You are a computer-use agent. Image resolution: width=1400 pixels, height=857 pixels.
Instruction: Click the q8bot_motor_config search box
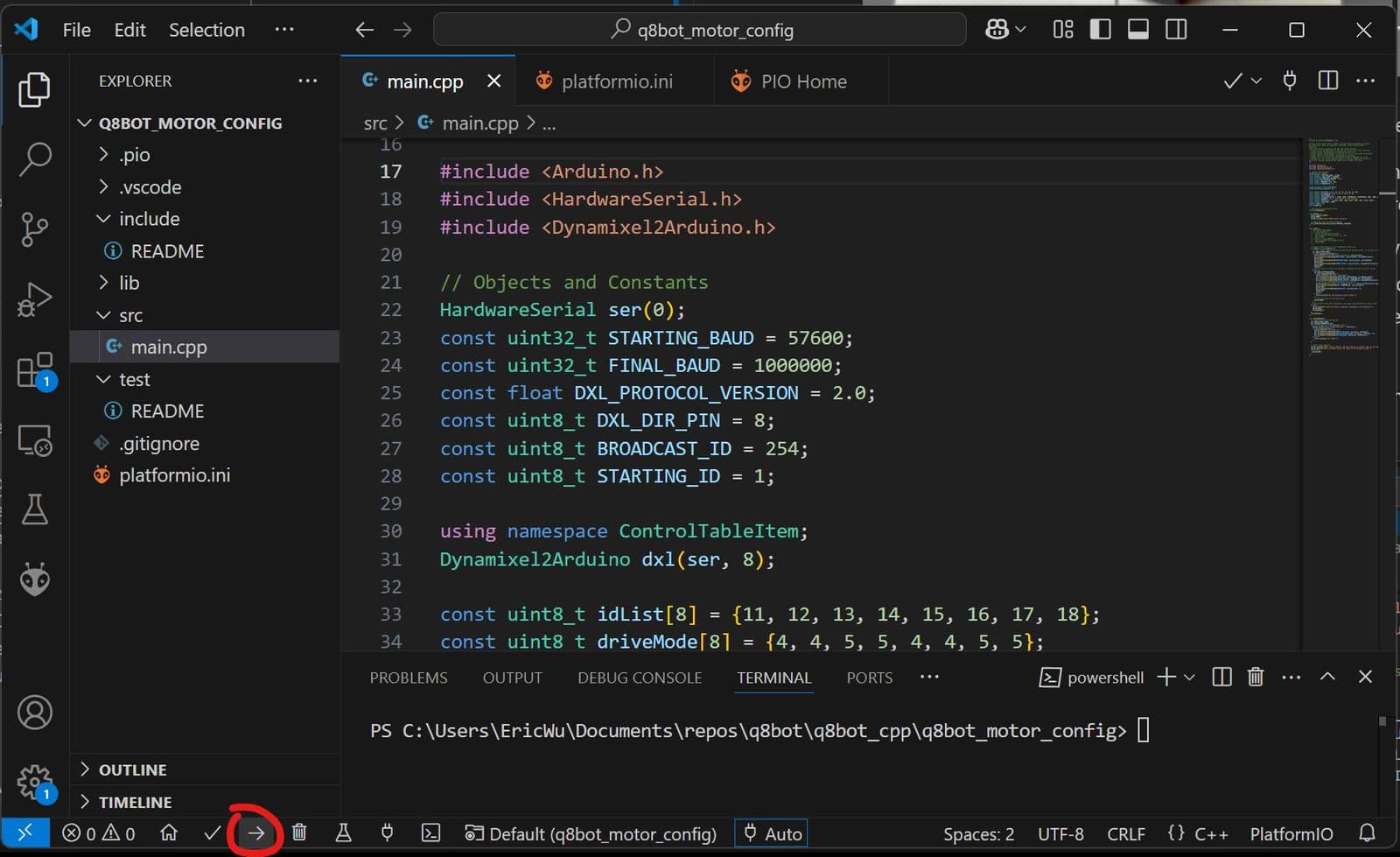(x=700, y=30)
